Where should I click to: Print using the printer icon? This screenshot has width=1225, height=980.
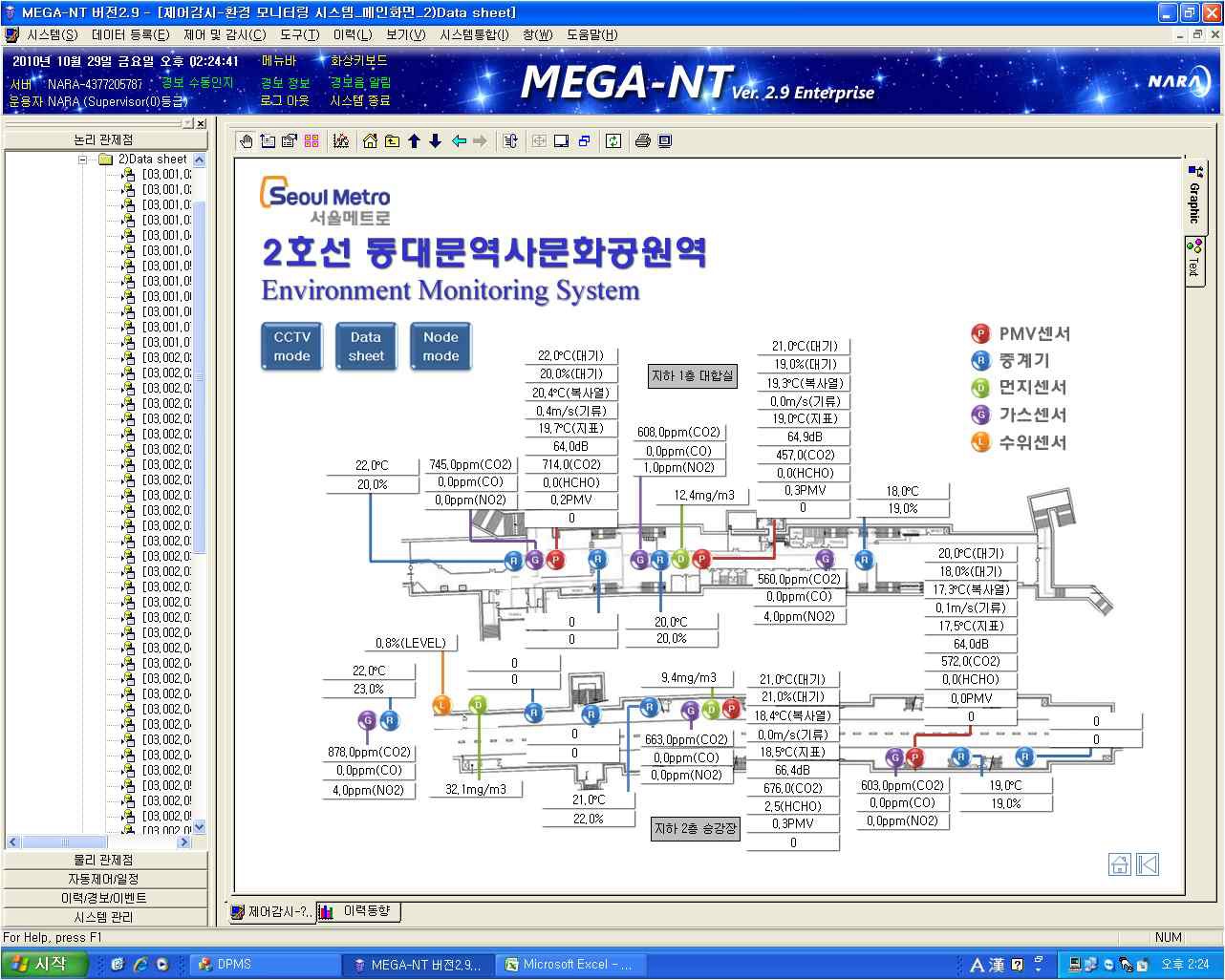tap(643, 141)
